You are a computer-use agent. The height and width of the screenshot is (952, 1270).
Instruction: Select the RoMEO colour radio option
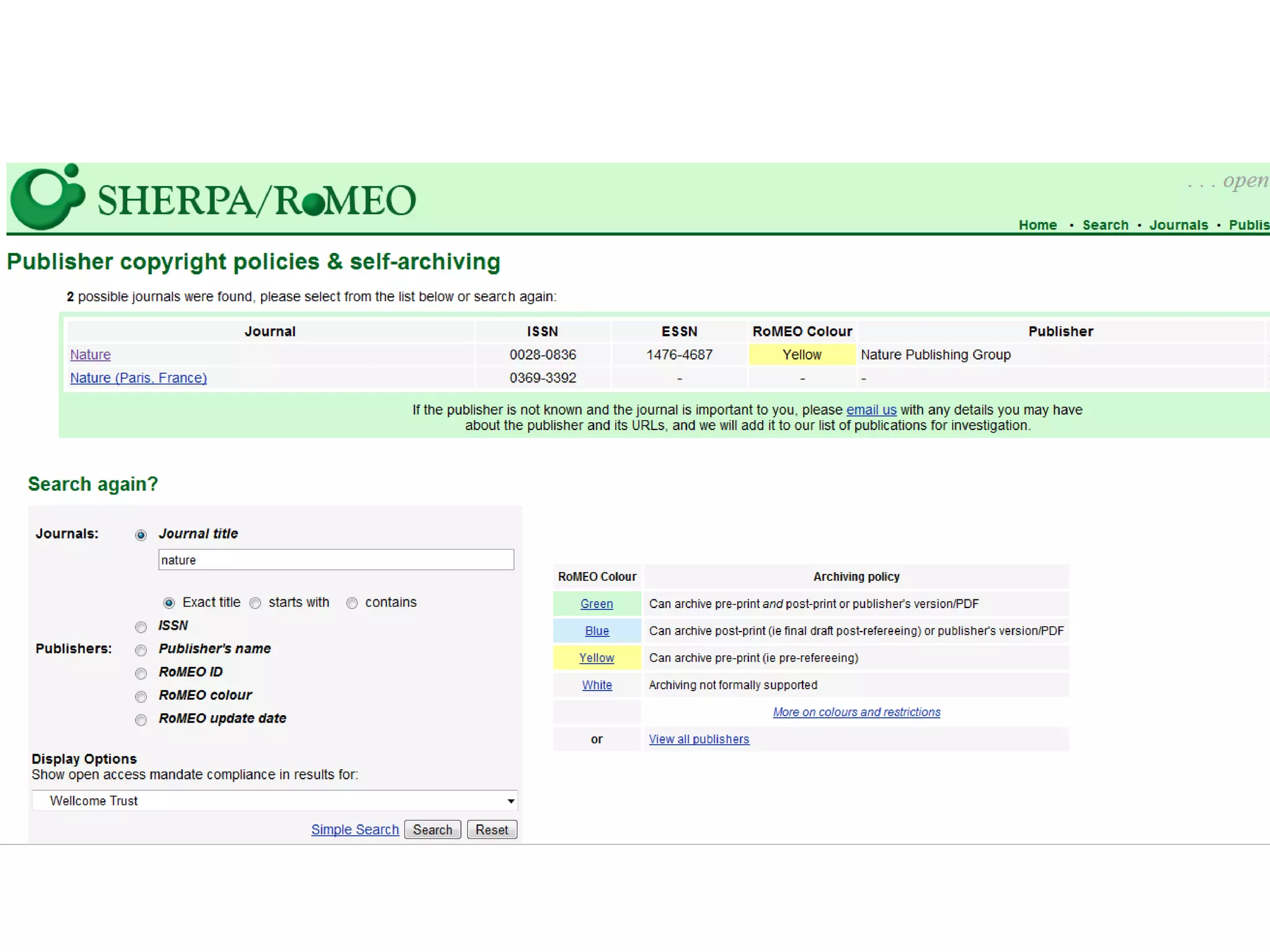pyautogui.click(x=141, y=697)
